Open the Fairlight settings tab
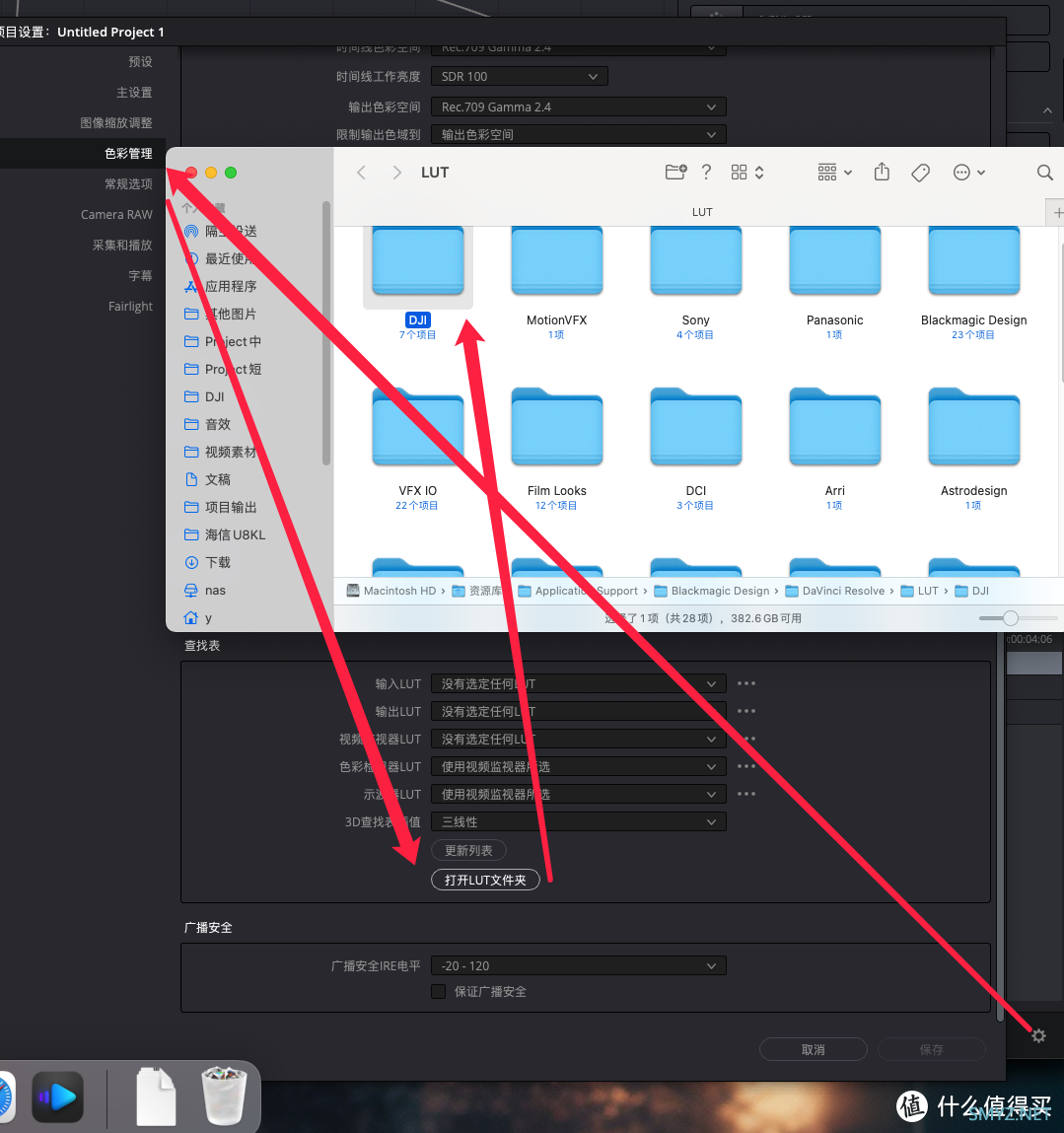 (130, 307)
